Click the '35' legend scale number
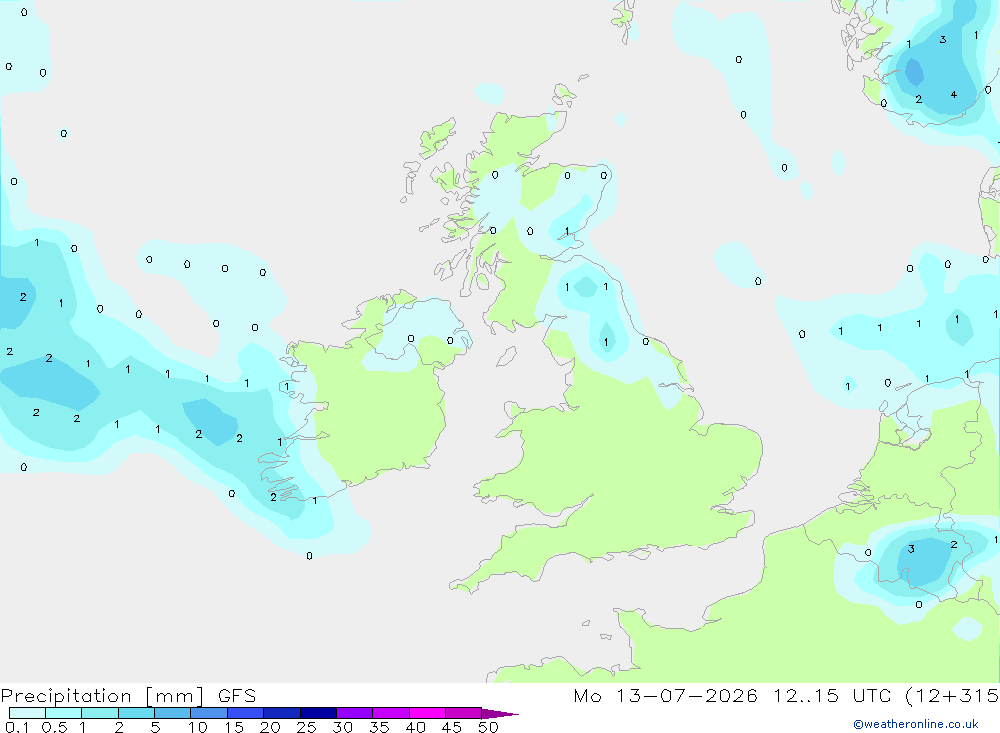This screenshot has width=1000, height=733. click(379, 727)
